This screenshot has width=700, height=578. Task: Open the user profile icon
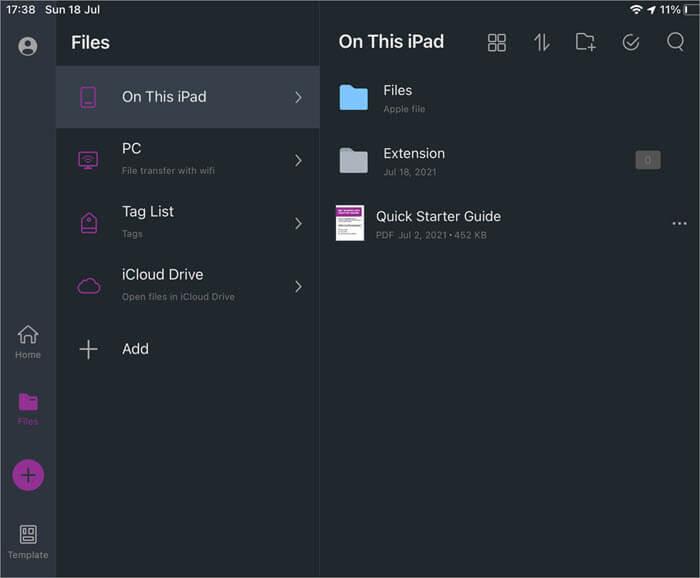tap(28, 46)
